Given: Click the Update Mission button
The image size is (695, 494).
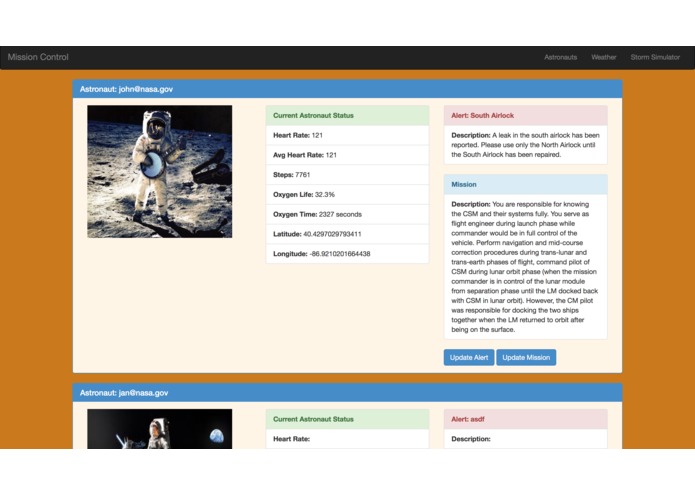Looking at the screenshot, I should click(526, 358).
